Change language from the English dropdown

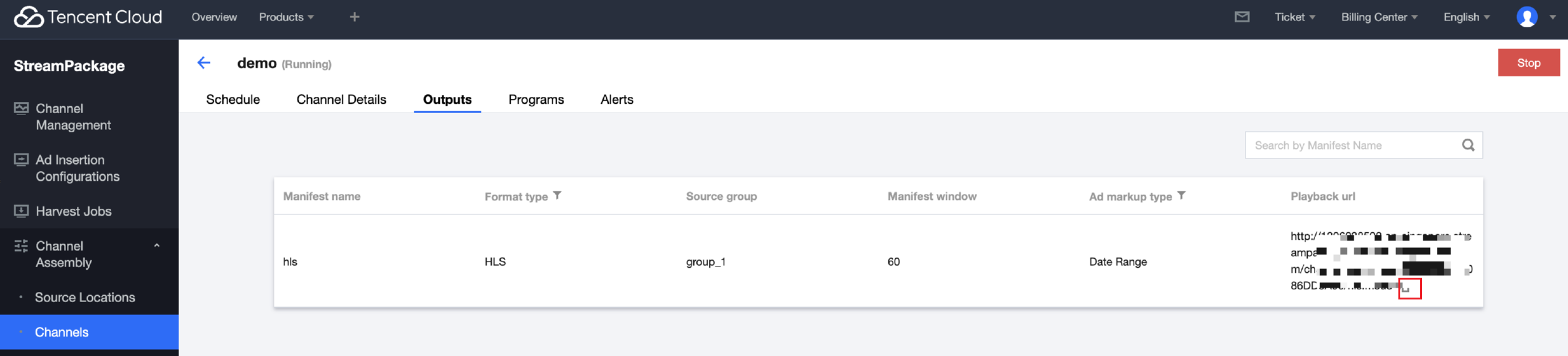[1466, 17]
